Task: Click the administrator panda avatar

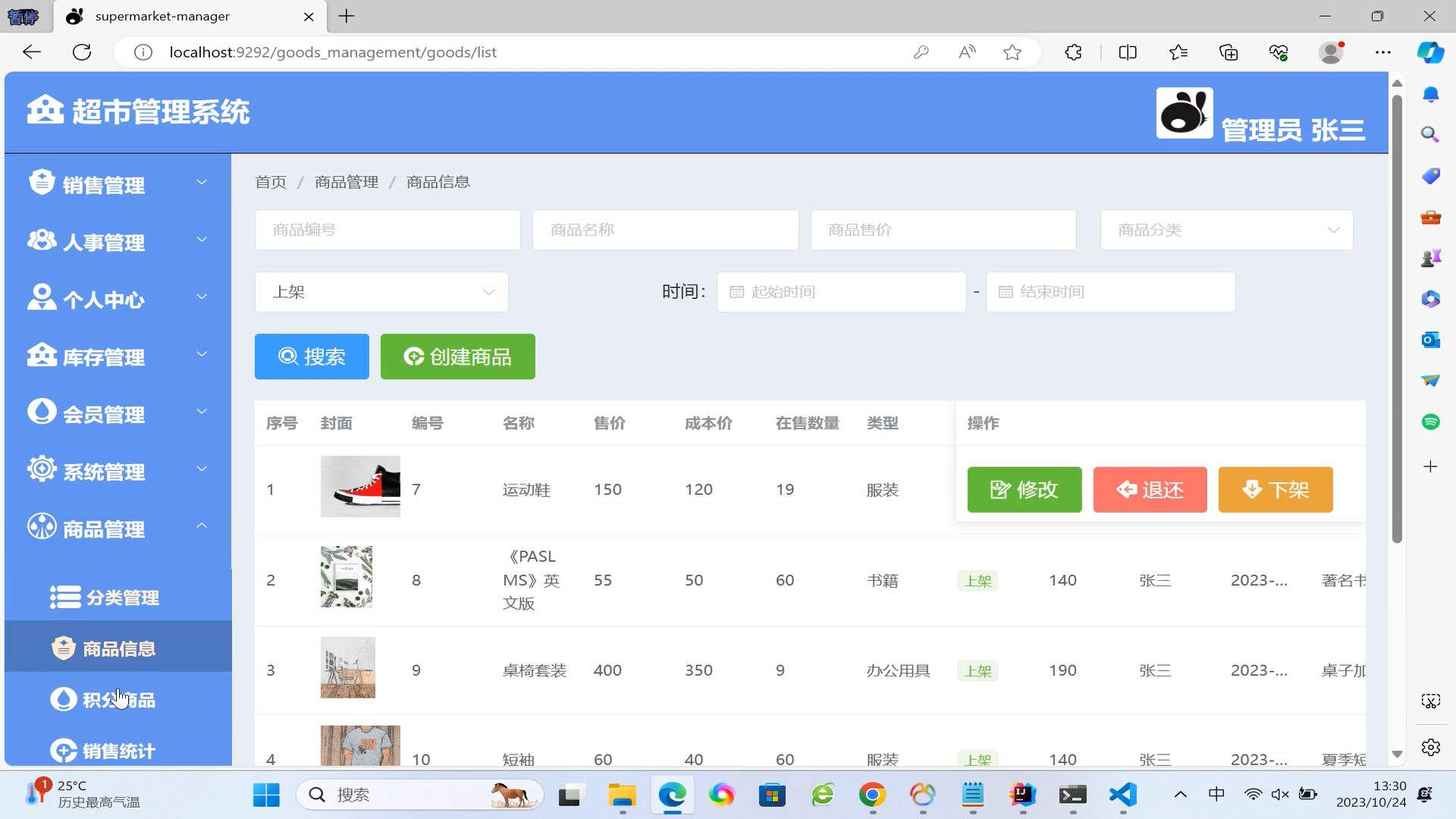Action: (1184, 113)
